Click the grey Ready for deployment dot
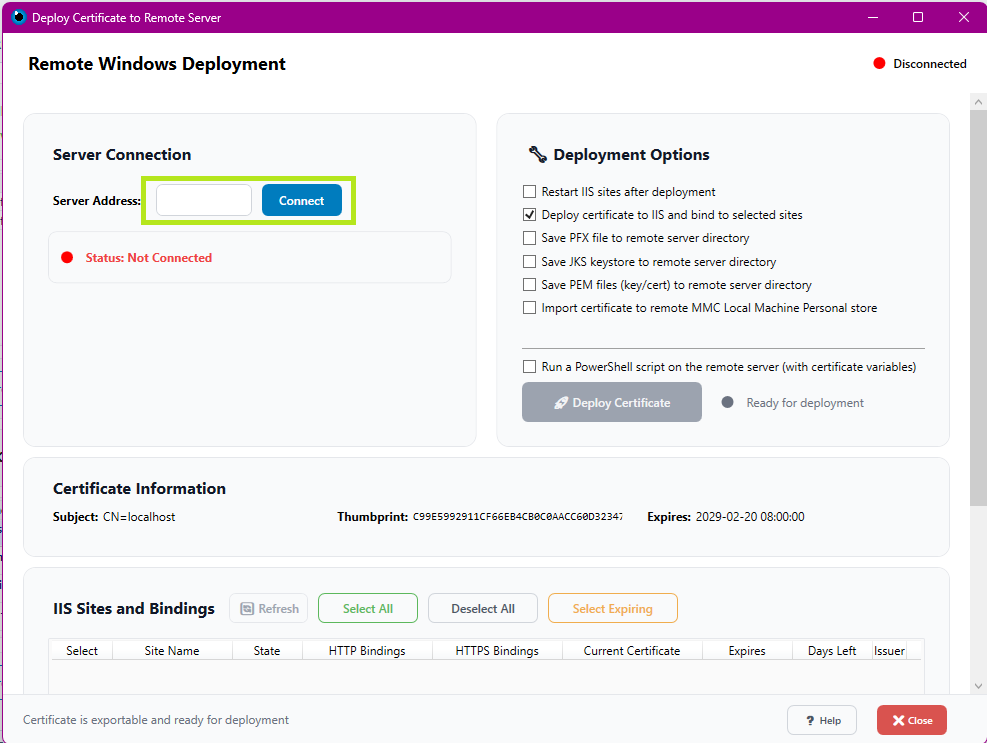The width and height of the screenshot is (987, 743). (x=727, y=402)
